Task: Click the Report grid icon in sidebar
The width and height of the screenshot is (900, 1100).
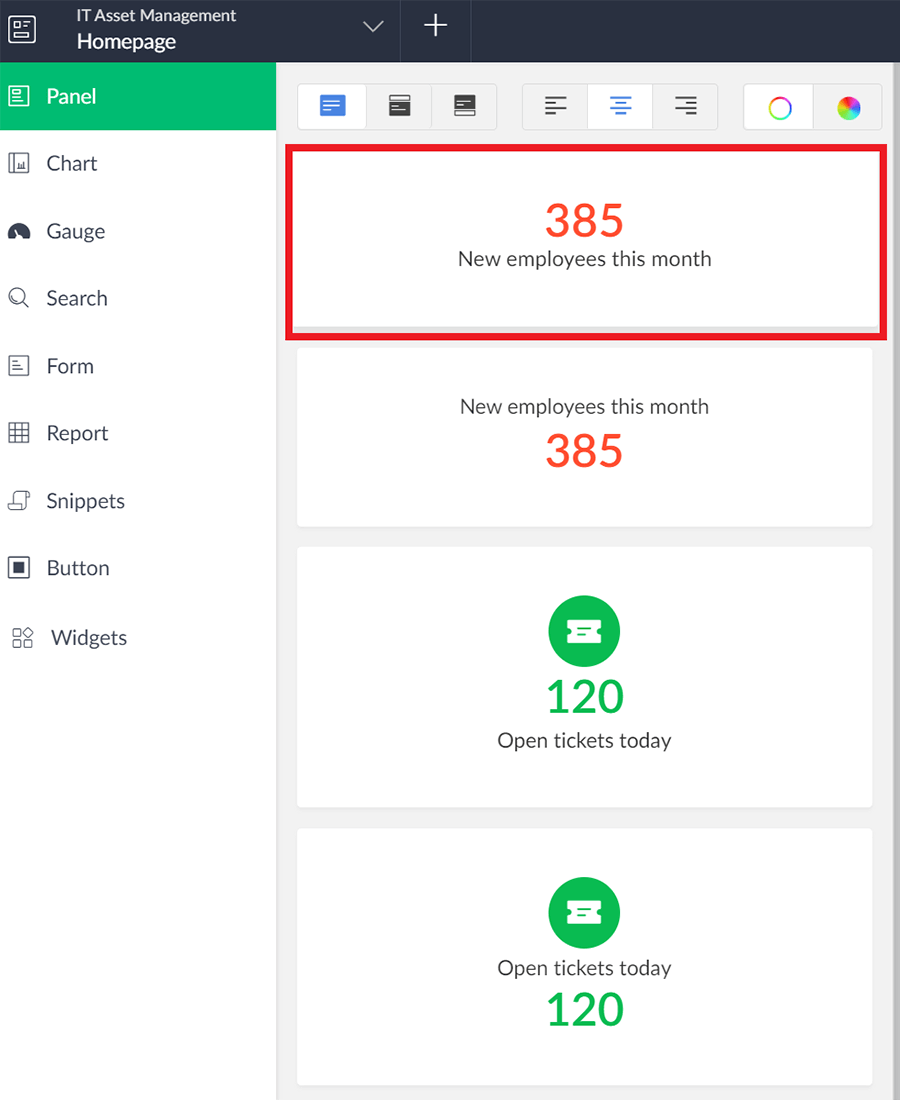Action: pos(19,433)
